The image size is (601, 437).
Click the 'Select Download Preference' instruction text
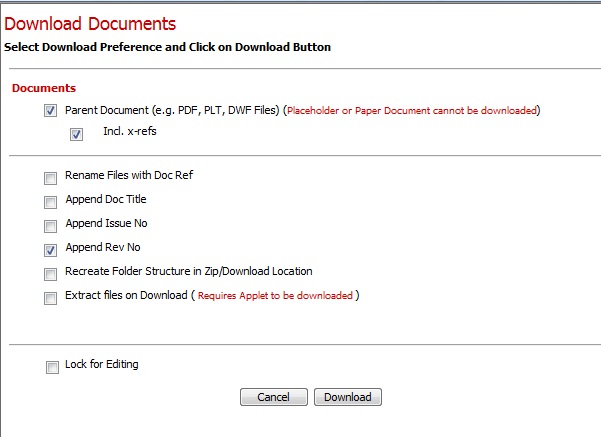click(x=167, y=47)
